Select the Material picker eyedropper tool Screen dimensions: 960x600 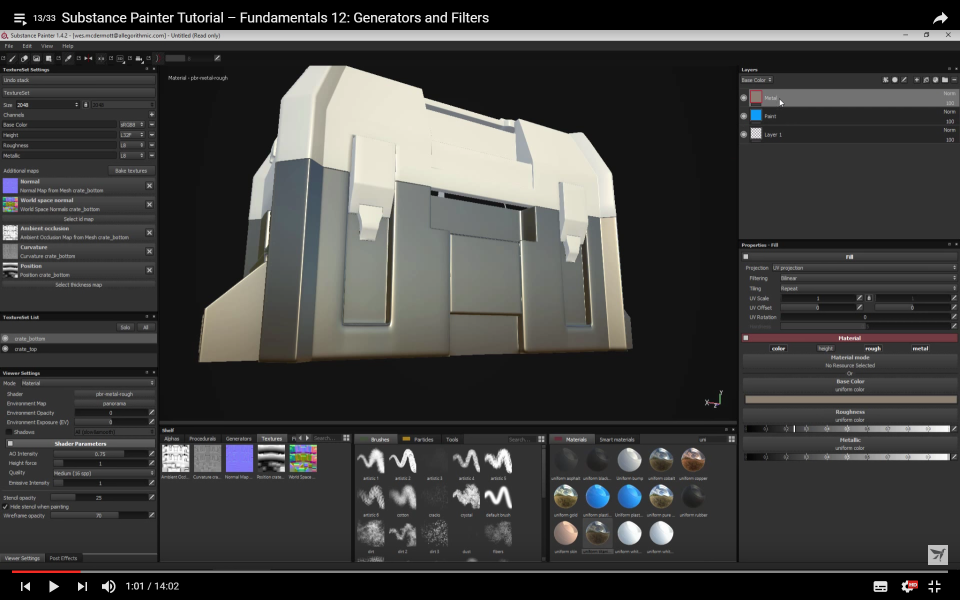pyautogui.click(x=69, y=59)
